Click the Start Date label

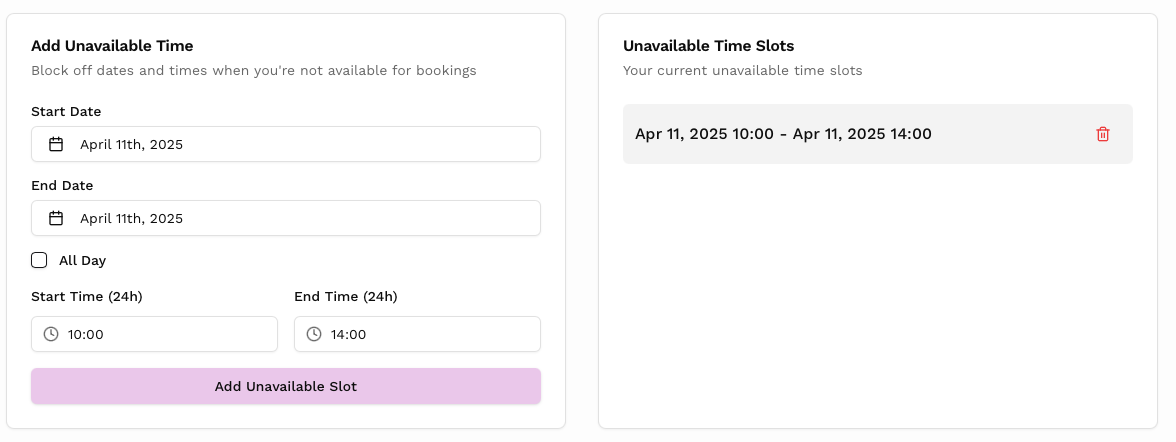click(x=66, y=111)
